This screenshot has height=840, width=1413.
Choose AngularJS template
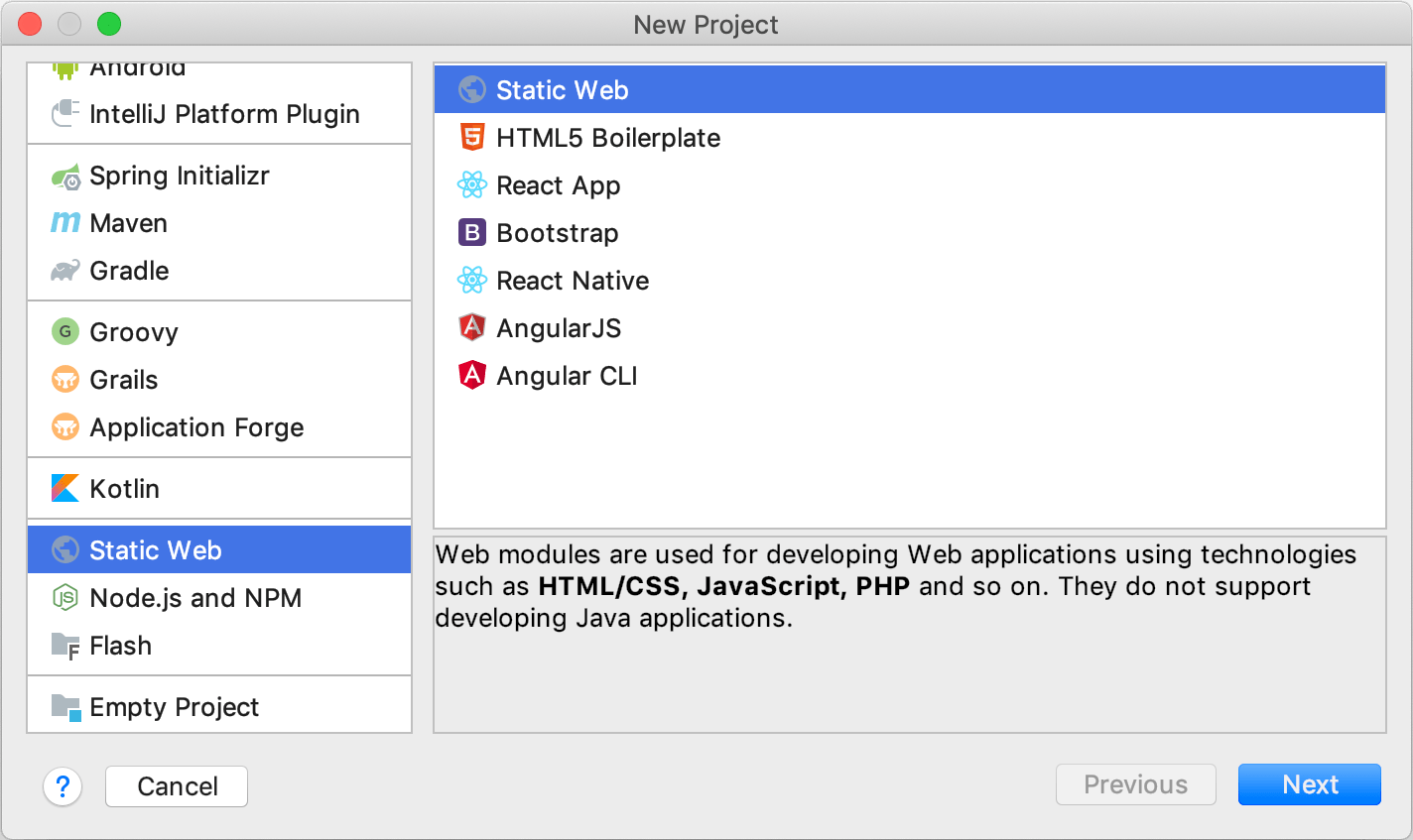pos(910,327)
